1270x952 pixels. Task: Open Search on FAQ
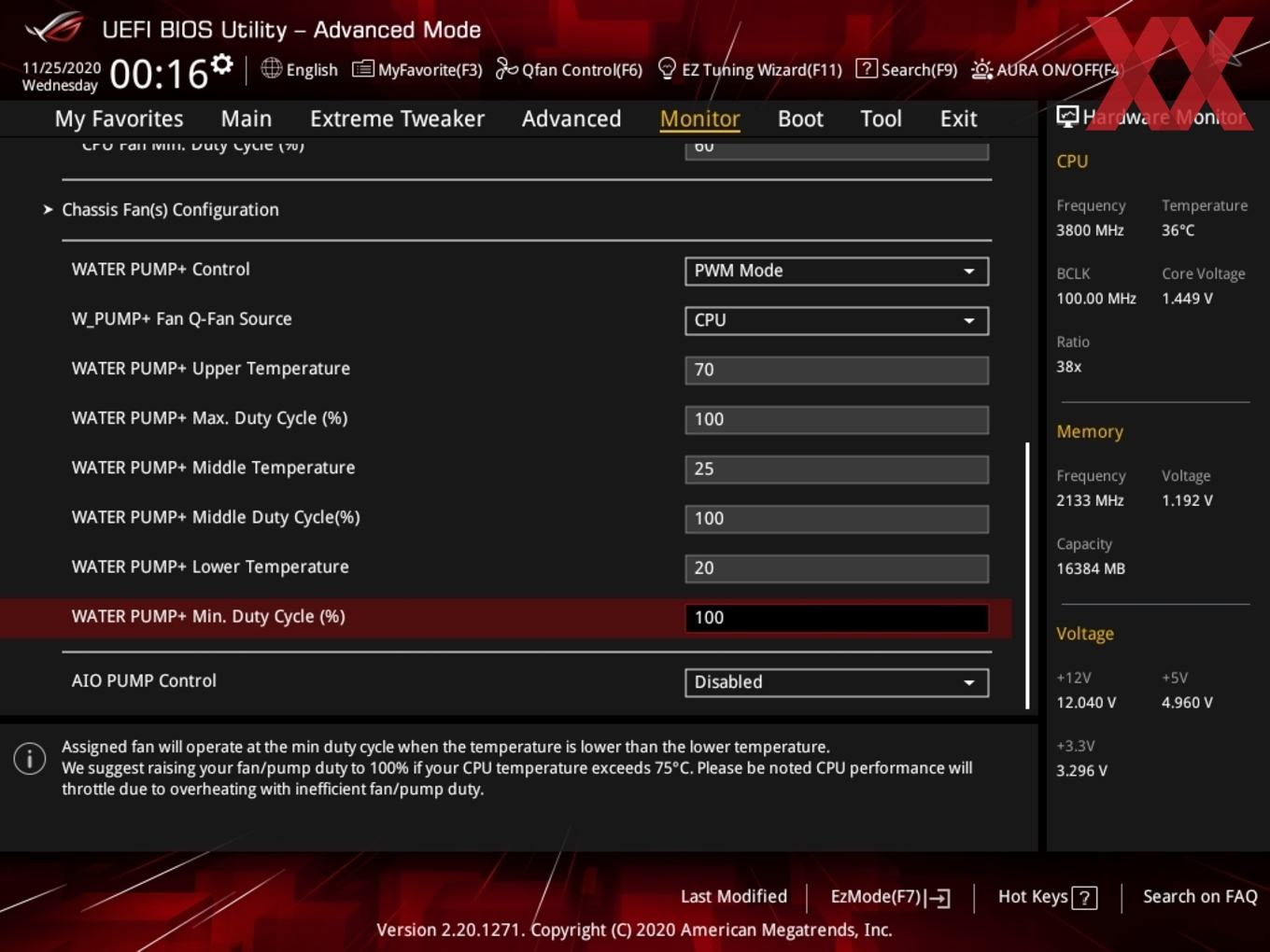click(1200, 896)
